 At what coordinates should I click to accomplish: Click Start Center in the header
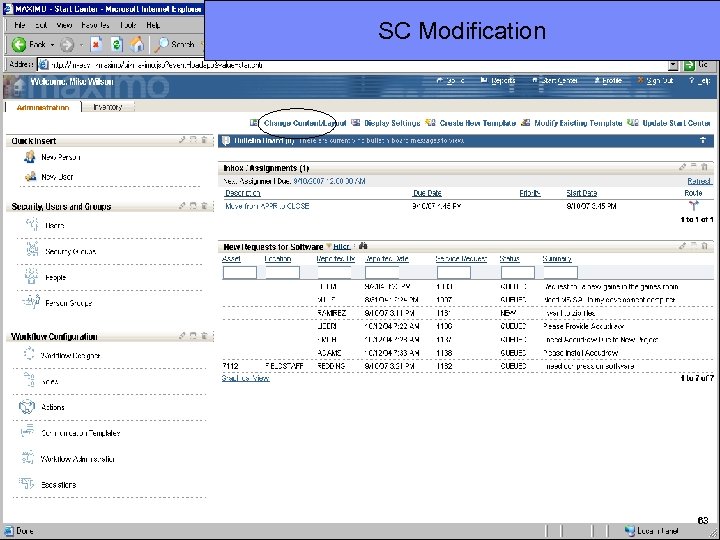click(x=555, y=81)
